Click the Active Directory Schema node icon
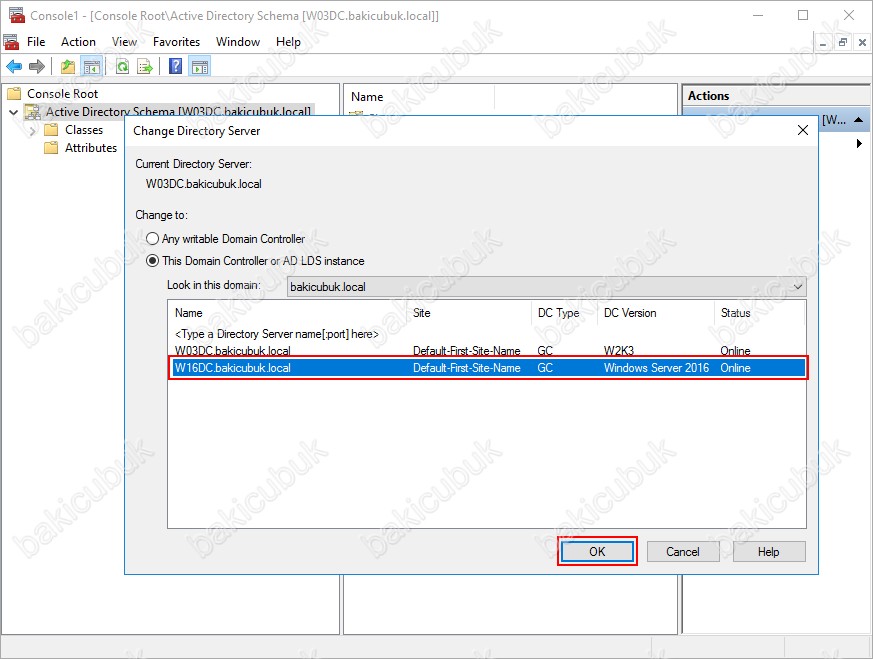Screen dimensions: 873x659 tap(33, 112)
